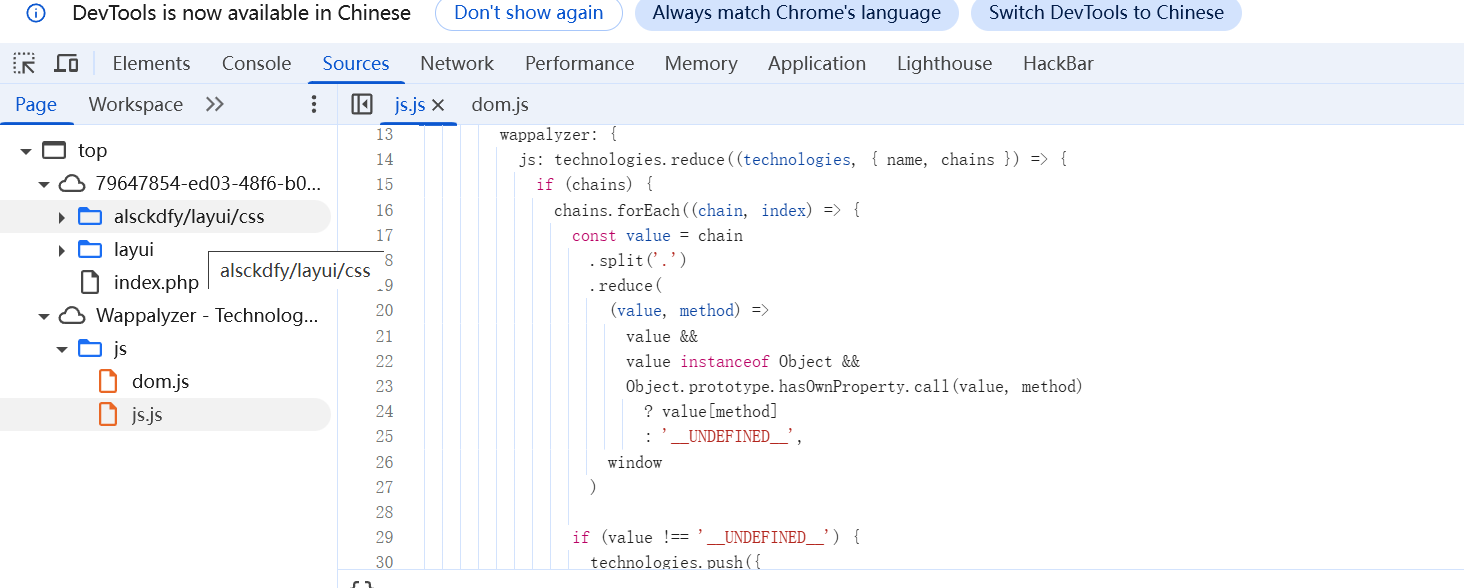
Task: Click 'value instanceof Object &&' code line
Action: [x=743, y=361]
